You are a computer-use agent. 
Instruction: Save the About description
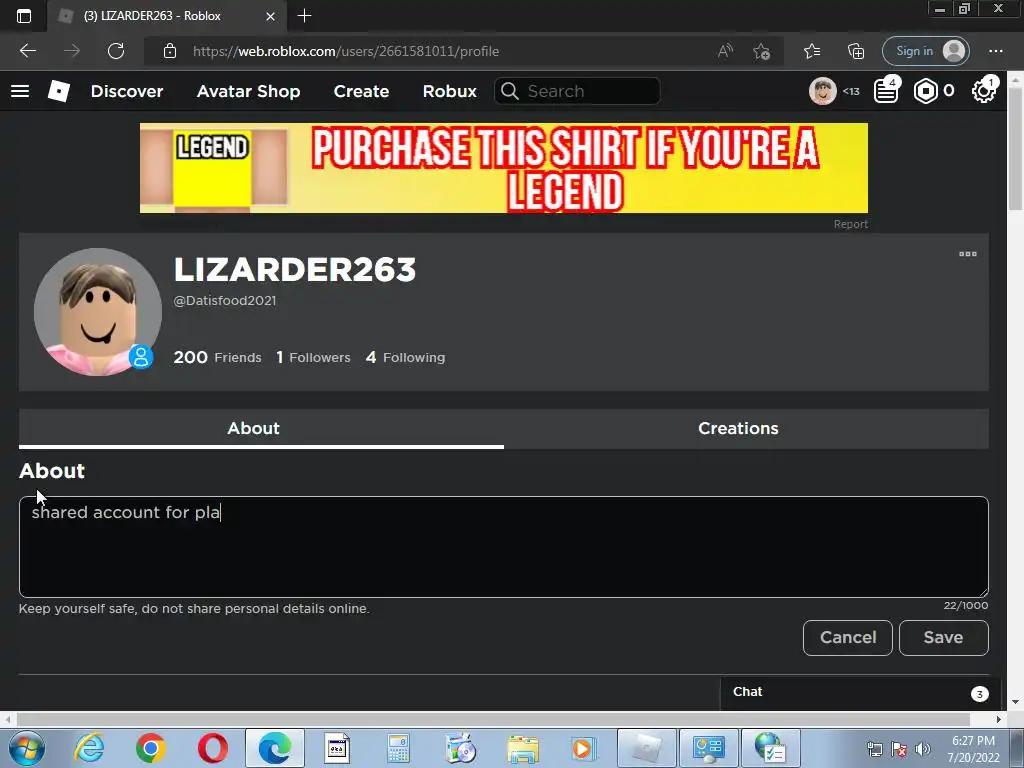pyautogui.click(x=944, y=637)
